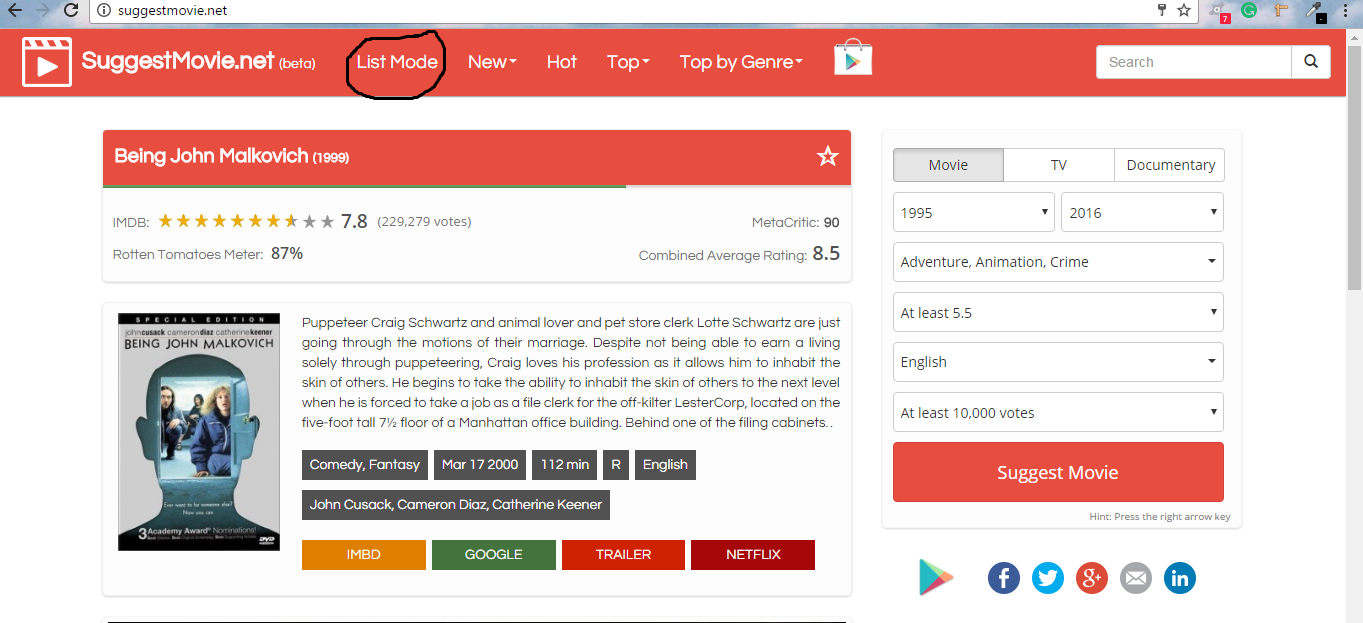
Task: Open the At least 10,000 votes dropdown
Action: (x=1058, y=412)
